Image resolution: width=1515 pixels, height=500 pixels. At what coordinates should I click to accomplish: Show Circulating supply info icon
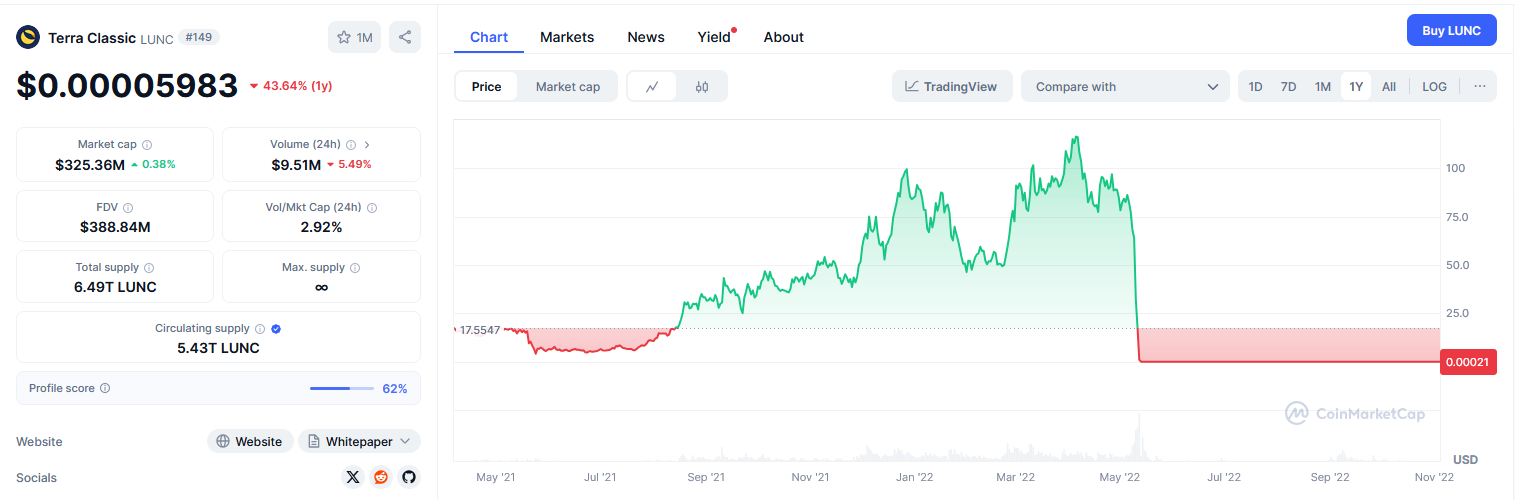(260, 329)
